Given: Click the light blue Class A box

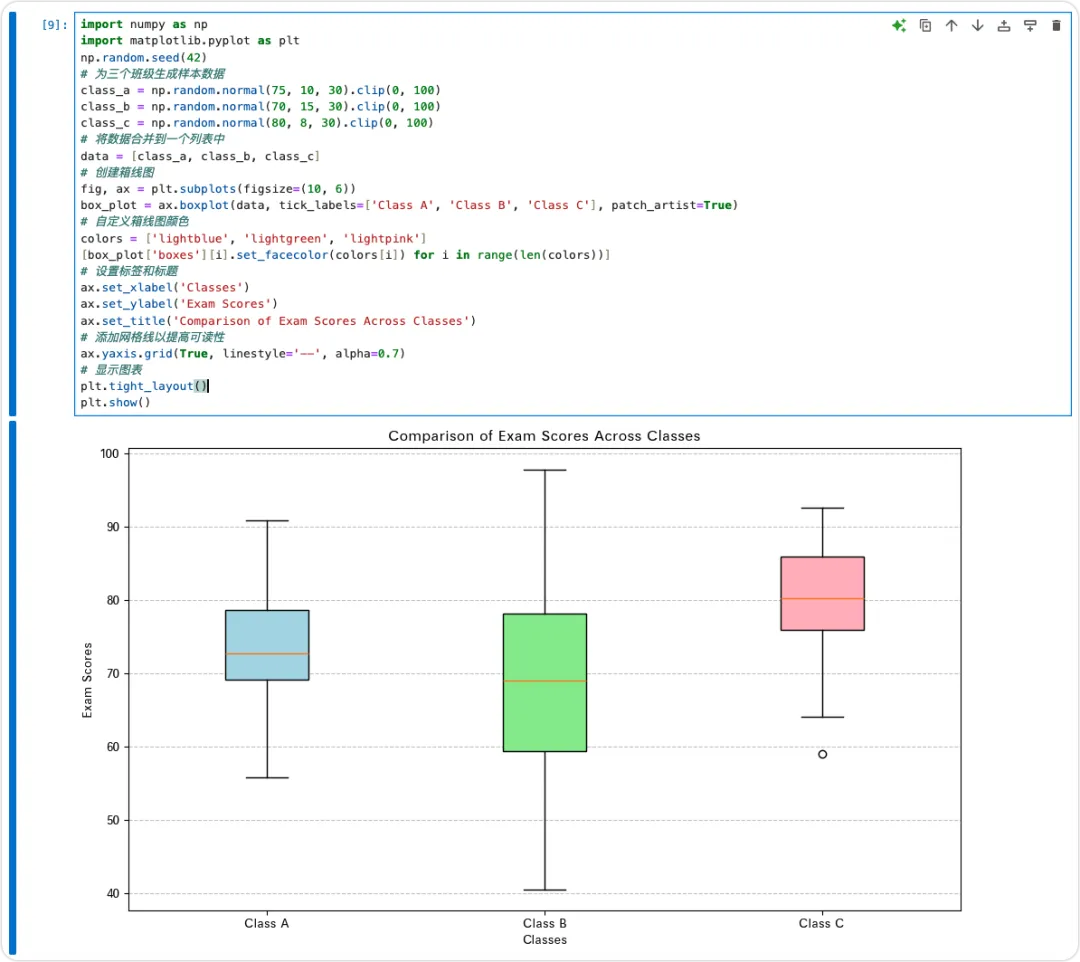Looking at the screenshot, I should click(267, 645).
